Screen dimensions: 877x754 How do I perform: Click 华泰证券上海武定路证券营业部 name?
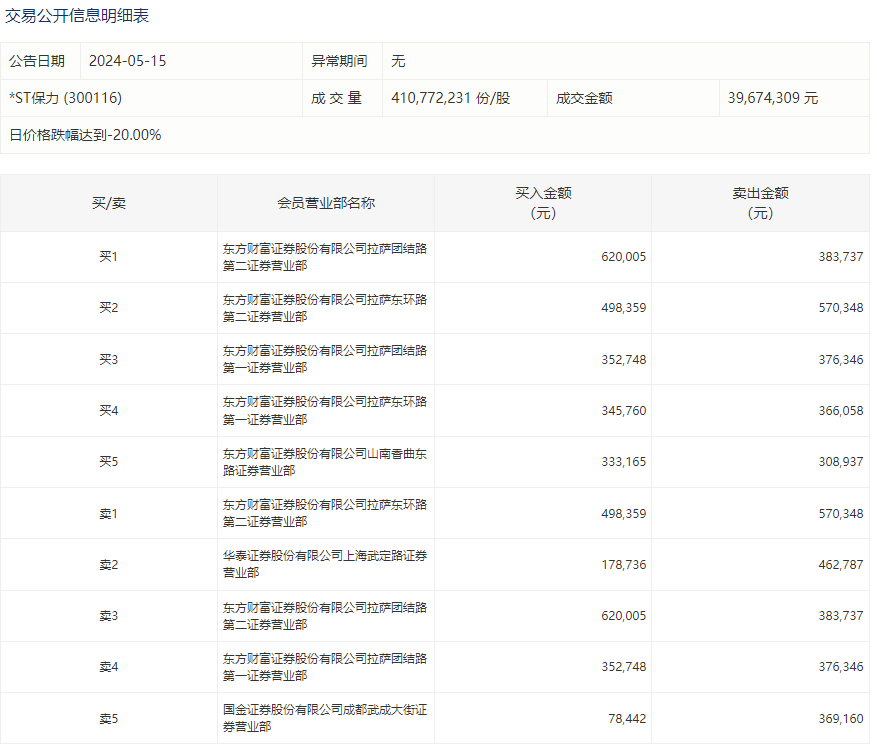(x=326, y=564)
